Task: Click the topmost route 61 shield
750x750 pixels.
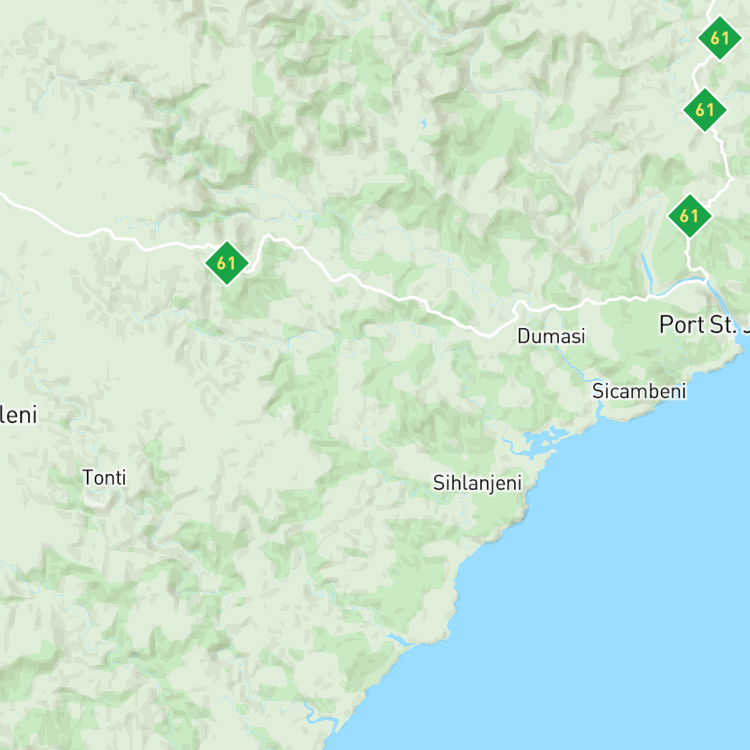Action: [x=719, y=38]
